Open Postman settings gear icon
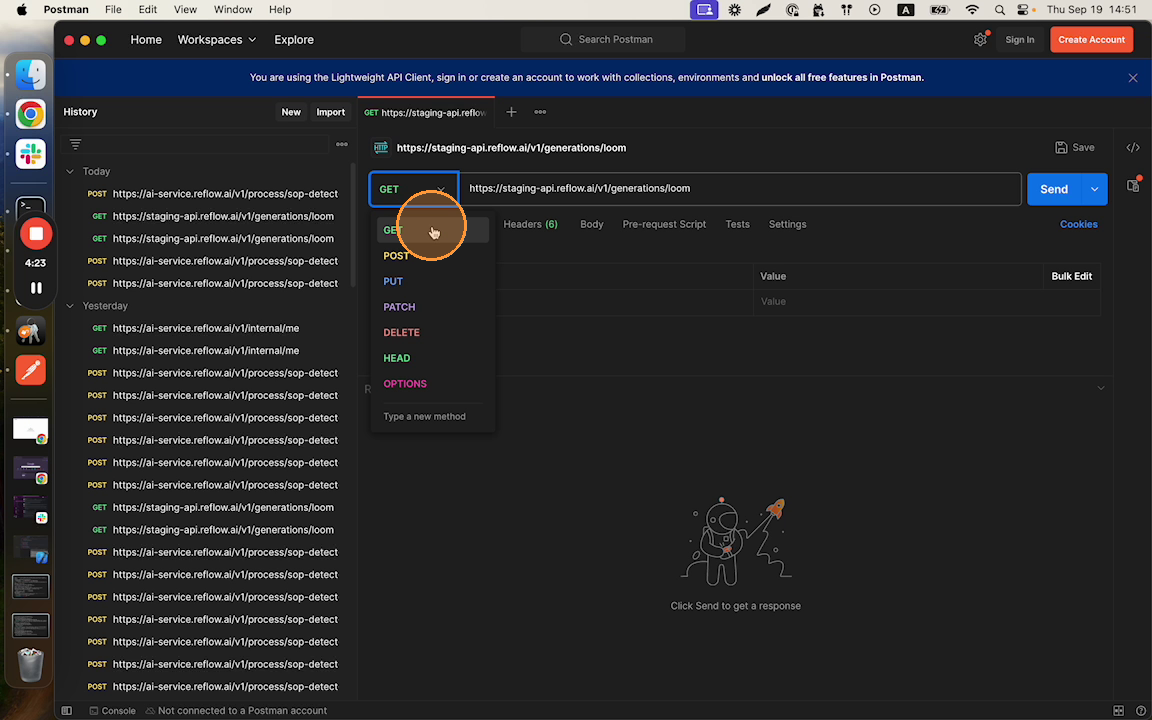This screenshot has width=1152, height=720. 980,40
